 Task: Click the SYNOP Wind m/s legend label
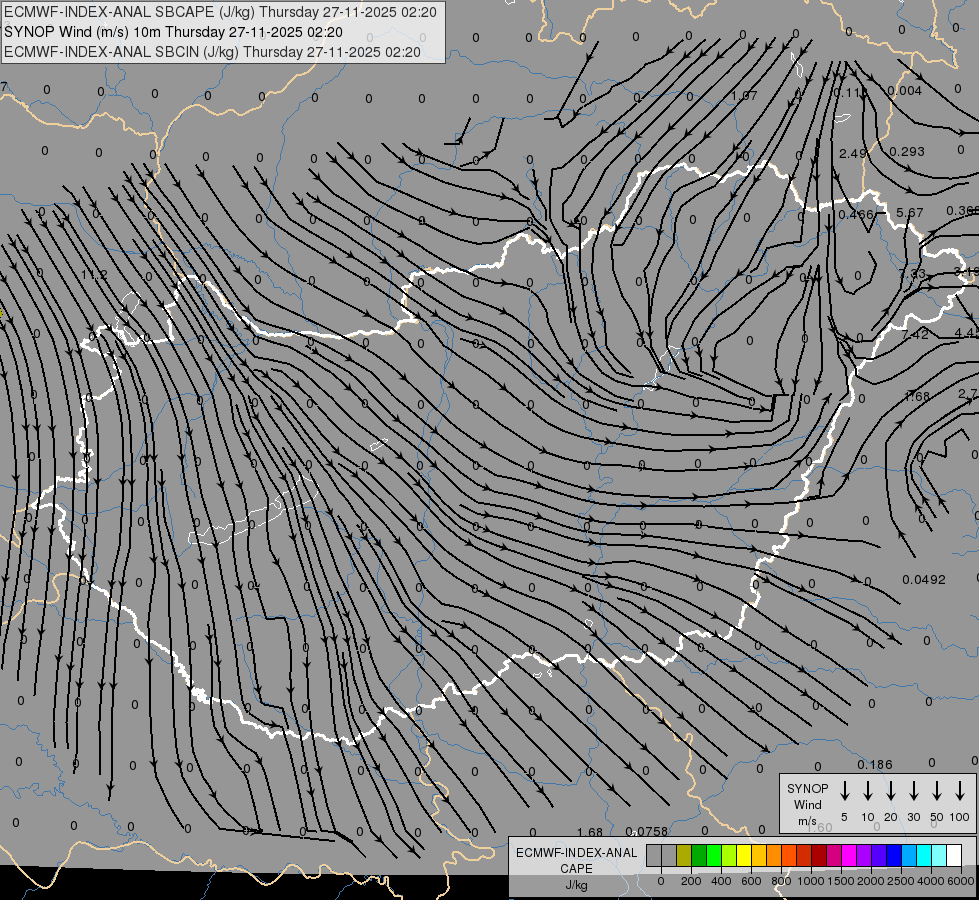pyautogui.click(x=807, y=804)
